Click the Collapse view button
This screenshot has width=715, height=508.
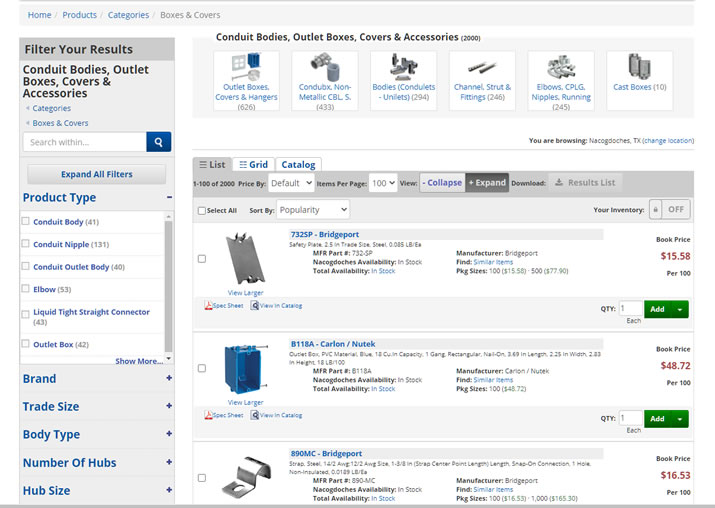click(442, 183)
